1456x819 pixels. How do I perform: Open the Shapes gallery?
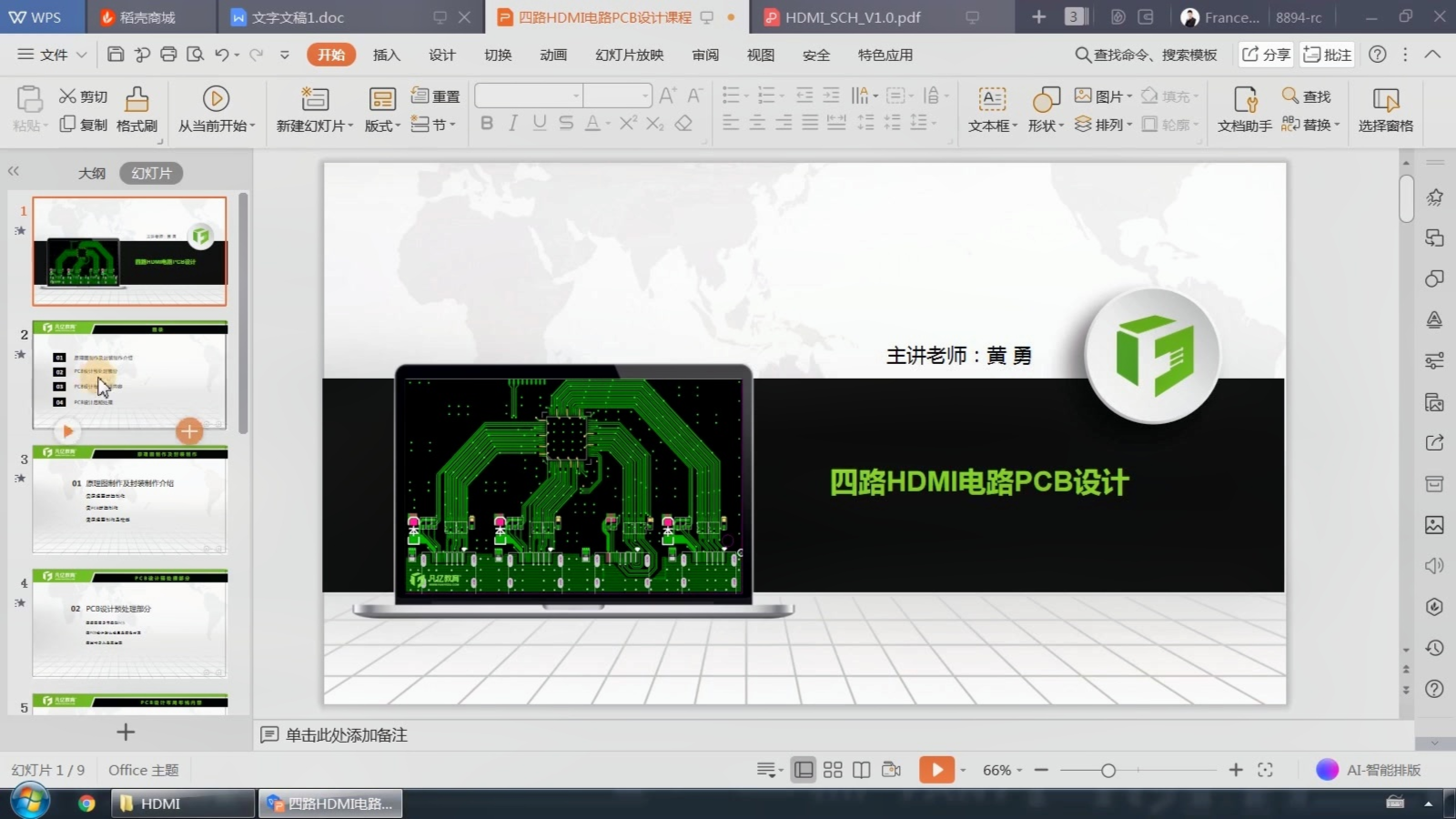pos(1046,109)
